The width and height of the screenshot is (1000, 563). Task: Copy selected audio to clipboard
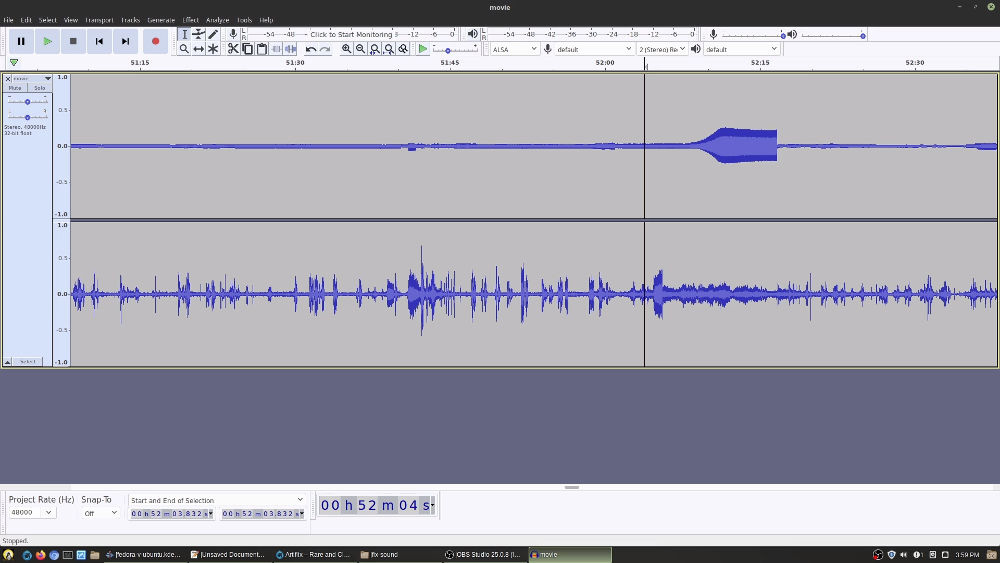coord(247,49)
